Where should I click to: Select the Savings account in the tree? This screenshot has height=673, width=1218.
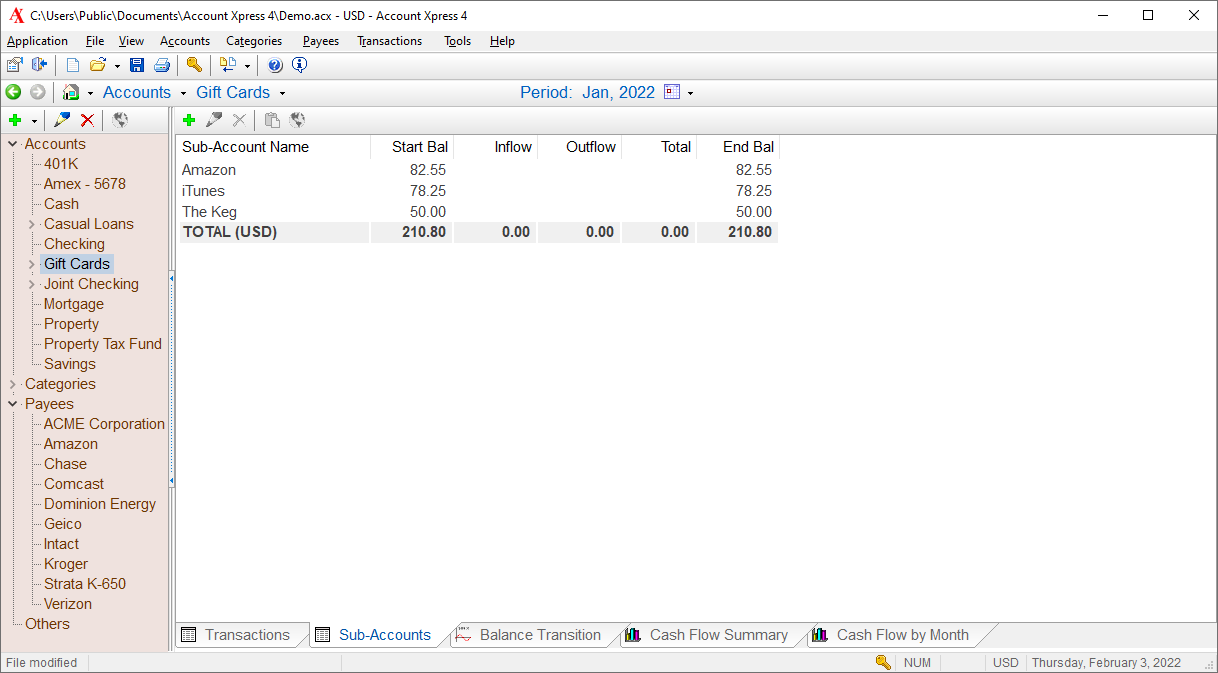tap(70, 364)
